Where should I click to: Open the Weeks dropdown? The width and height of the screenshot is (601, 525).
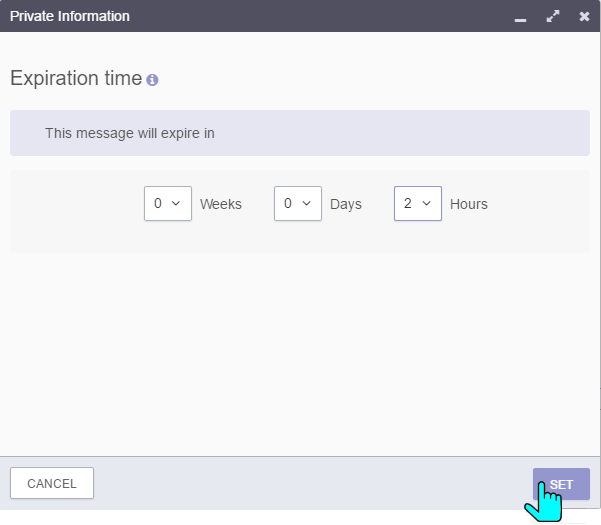168,203
